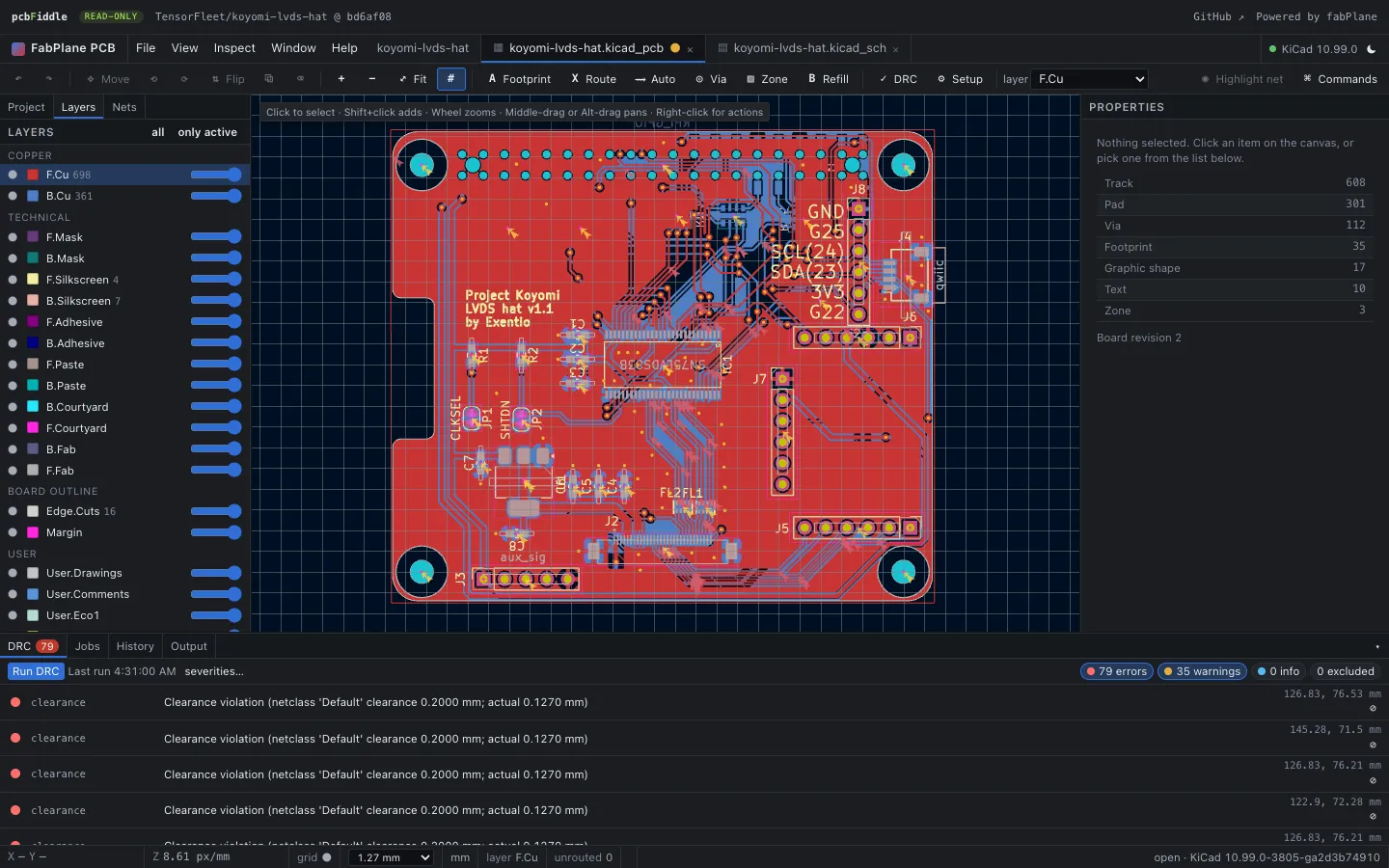
Task: Rotate counterclockwise icon after Move
Action: pos(153,79)
